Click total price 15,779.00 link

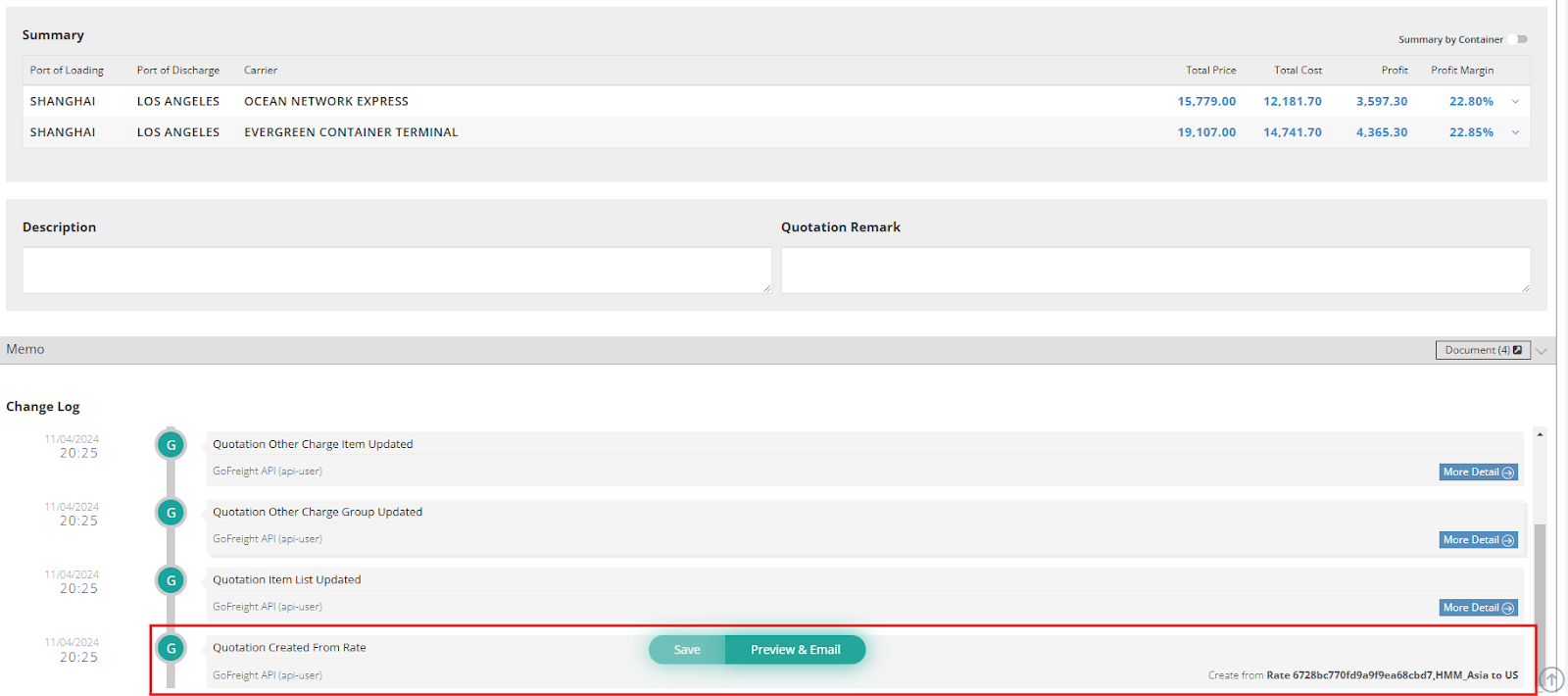tap(1206, 102)
